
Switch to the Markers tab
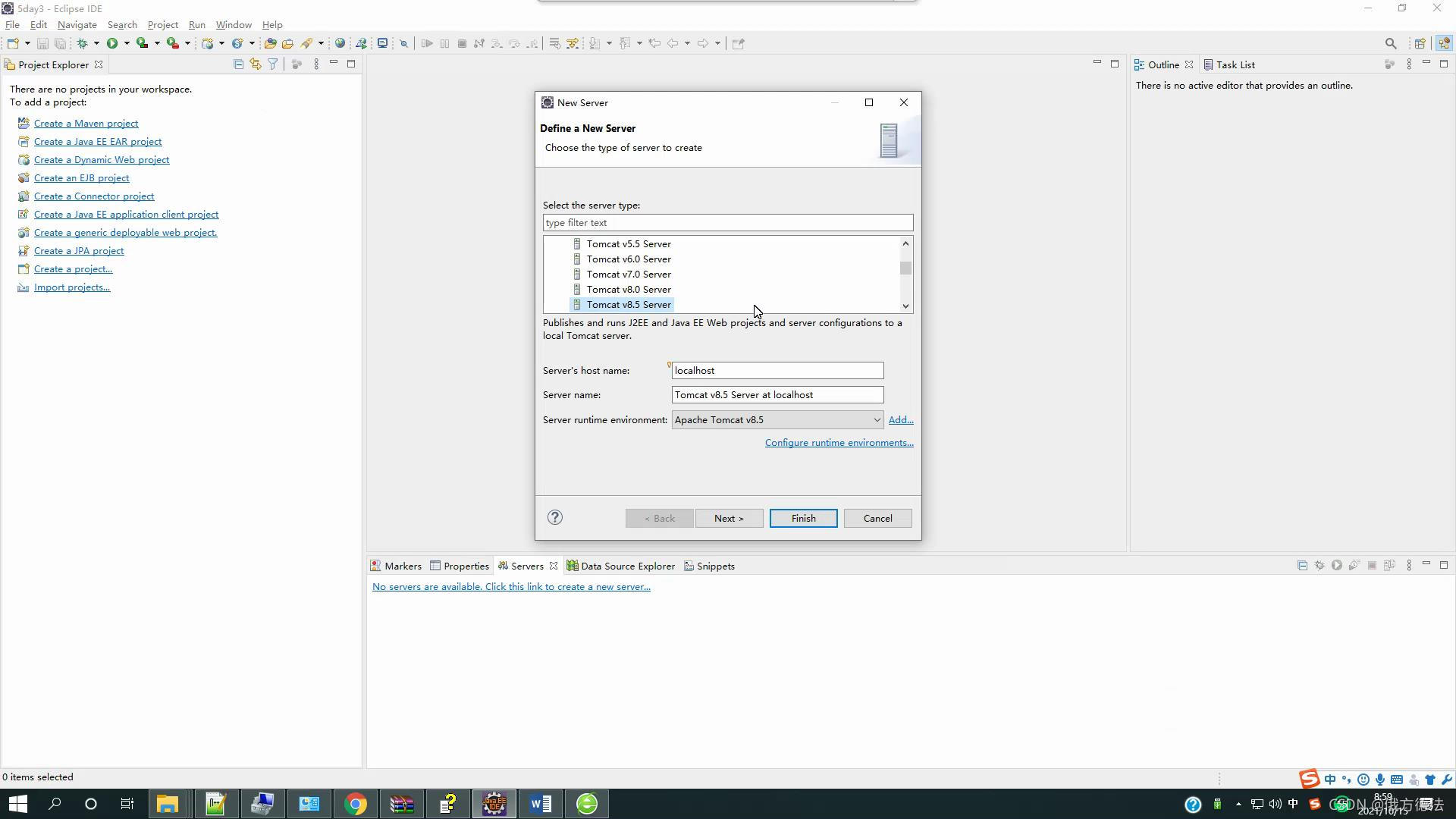(x=396, y=566)
